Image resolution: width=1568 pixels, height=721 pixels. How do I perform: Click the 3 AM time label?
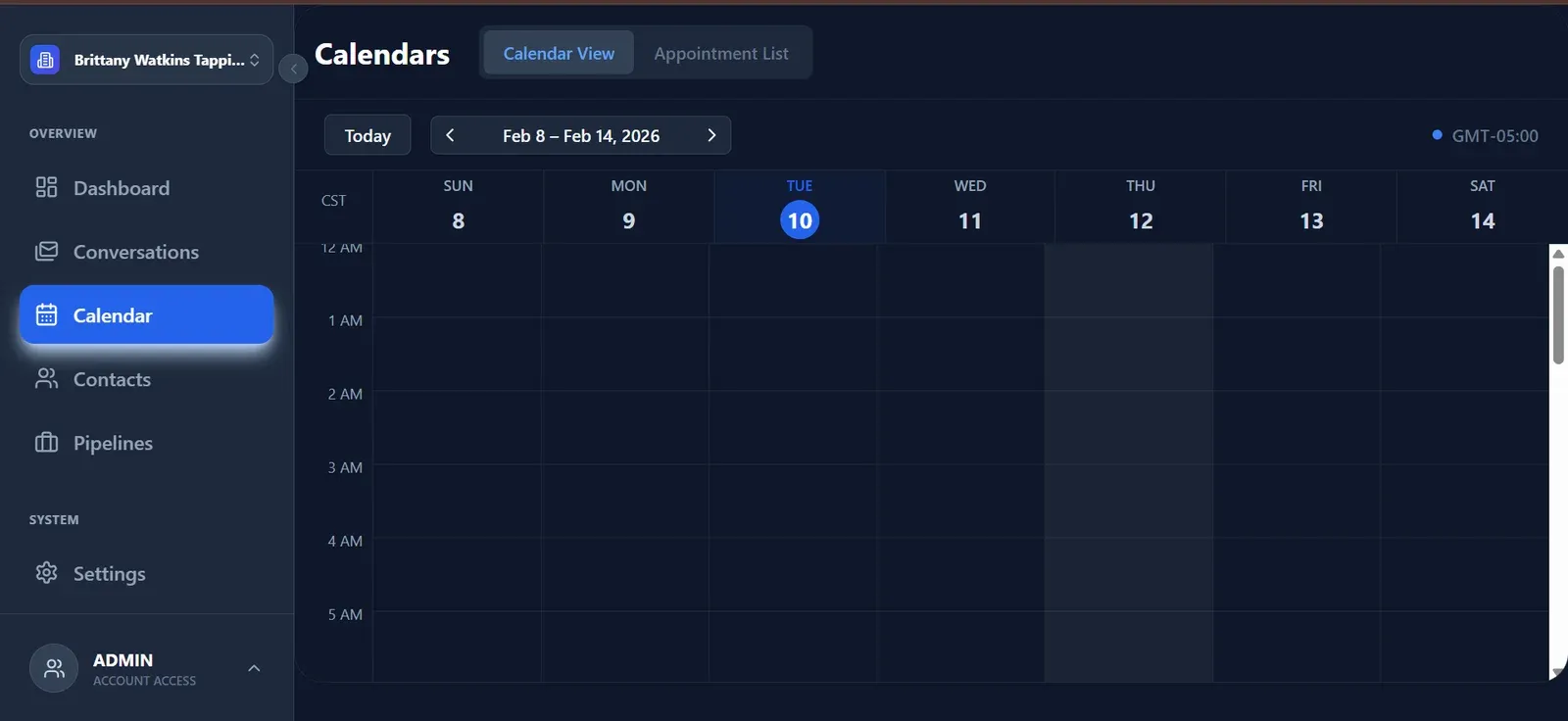click(345, 467)
